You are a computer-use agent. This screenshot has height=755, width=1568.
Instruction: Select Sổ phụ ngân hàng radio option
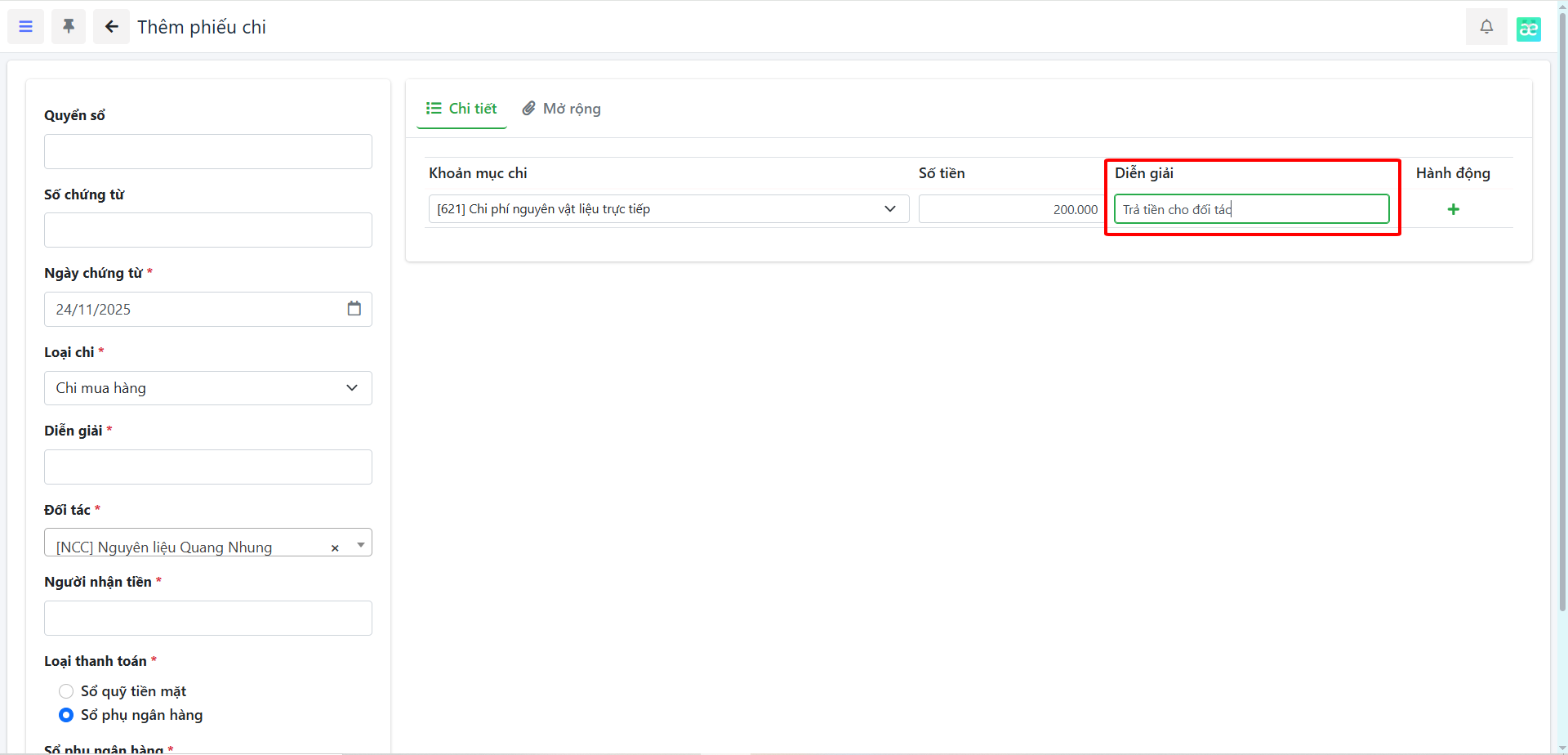[x=66, y=715]
